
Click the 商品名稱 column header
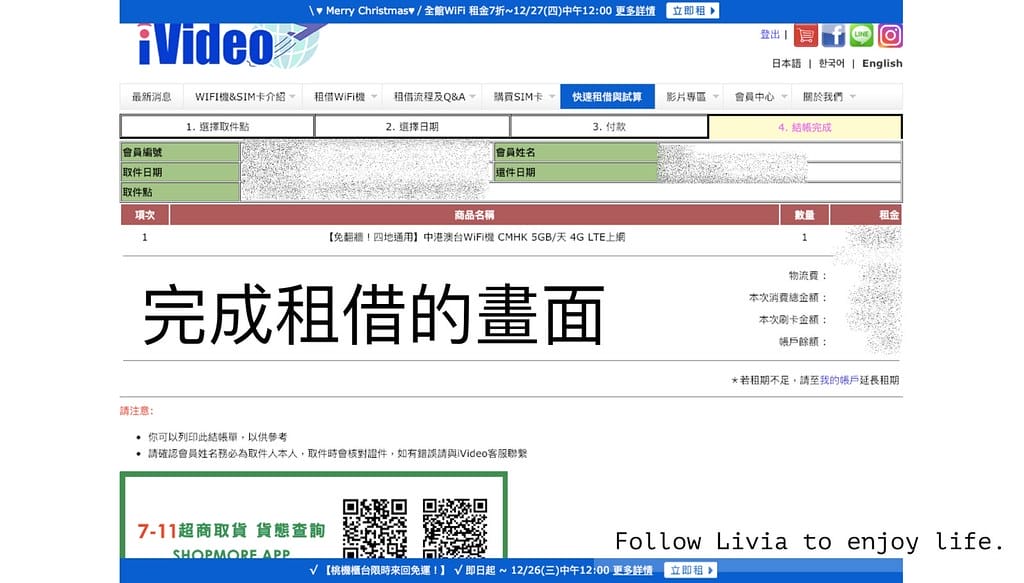tap(475, 215)
